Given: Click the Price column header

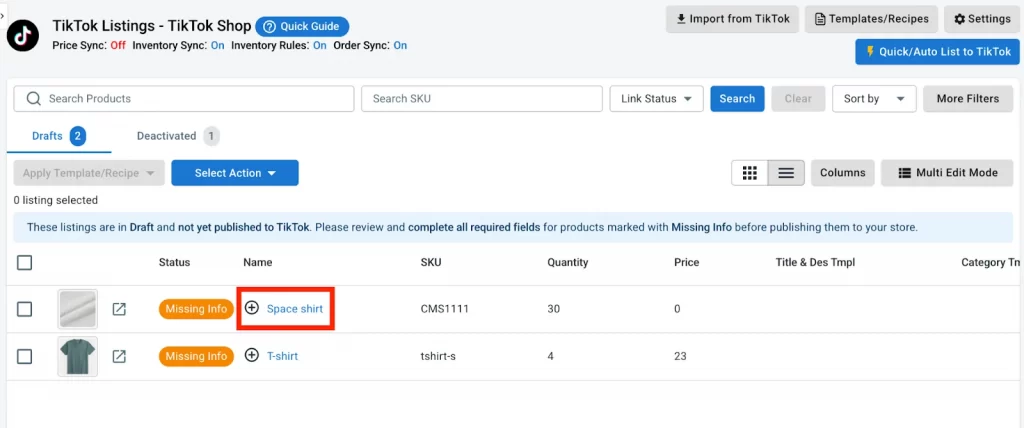Looking at the screenshot, I should coord(686,263).
